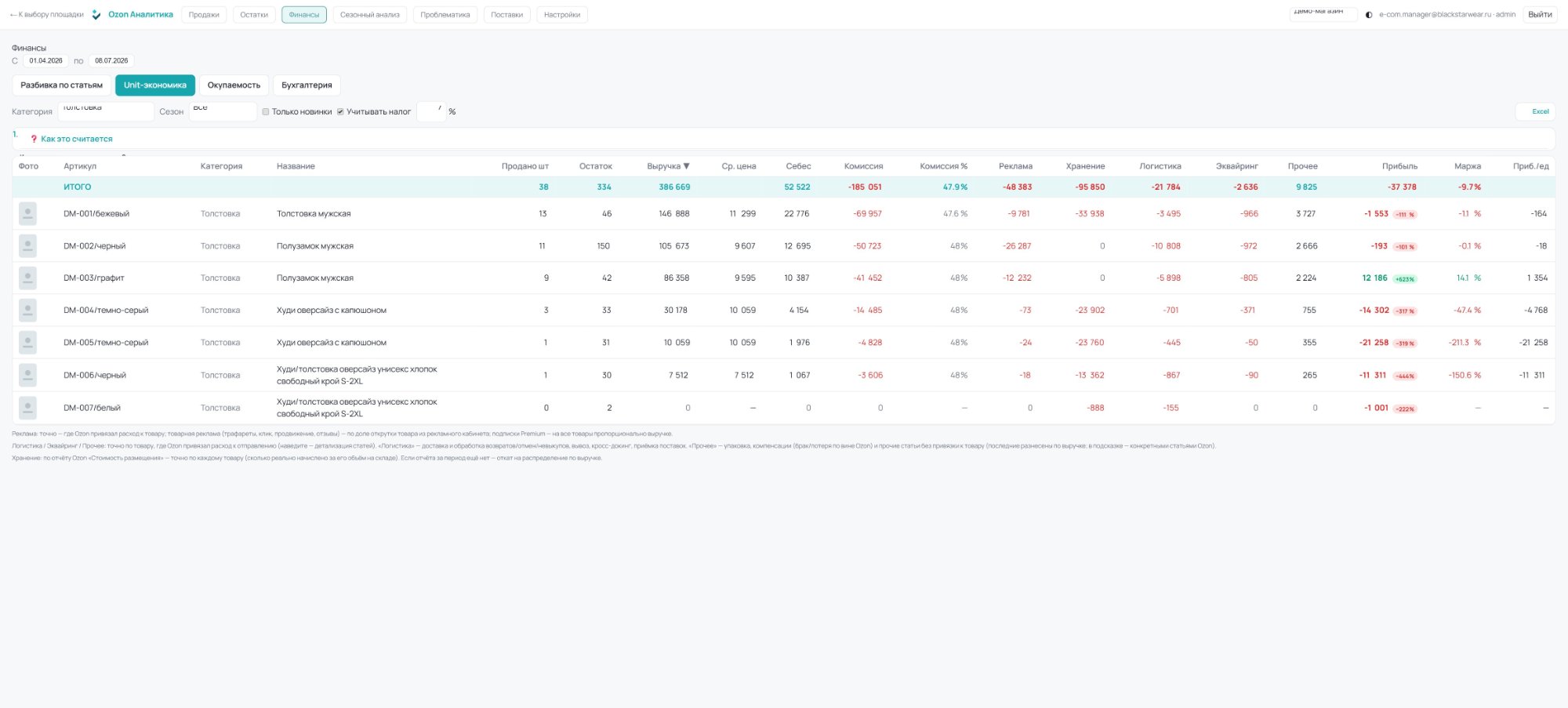Screen dimensions: 1568x708
Task: Toggle the dark/light theme contrast icon
Action: (x=1369, y=15)
